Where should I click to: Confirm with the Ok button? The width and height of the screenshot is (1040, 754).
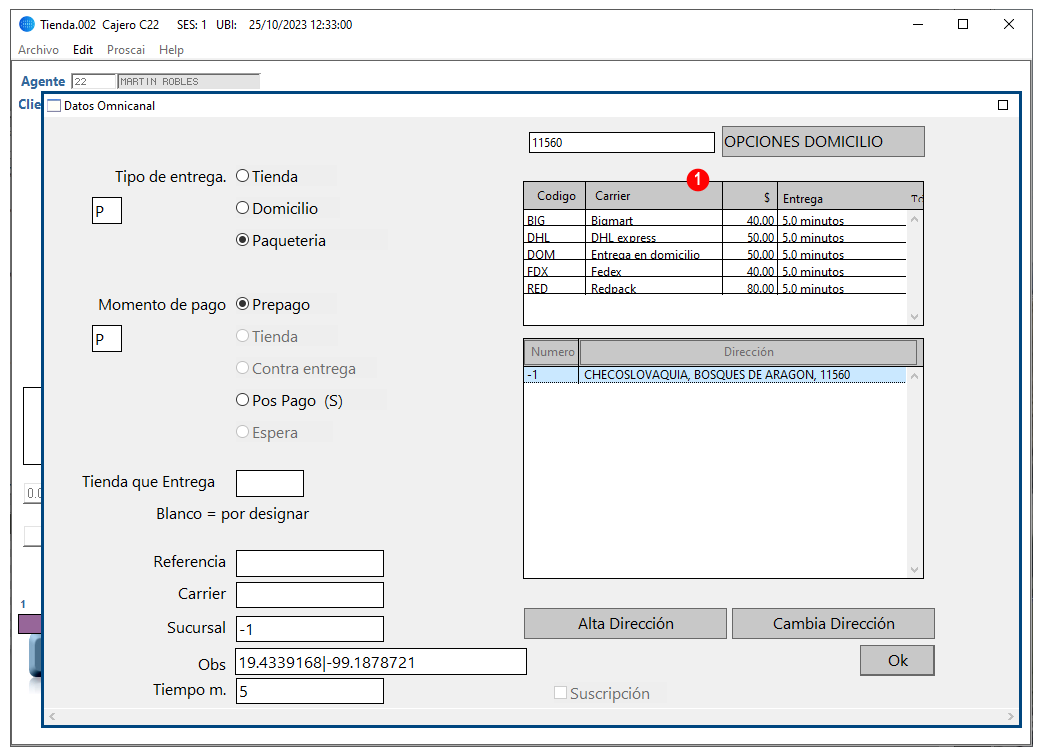[x=897, y=660]
